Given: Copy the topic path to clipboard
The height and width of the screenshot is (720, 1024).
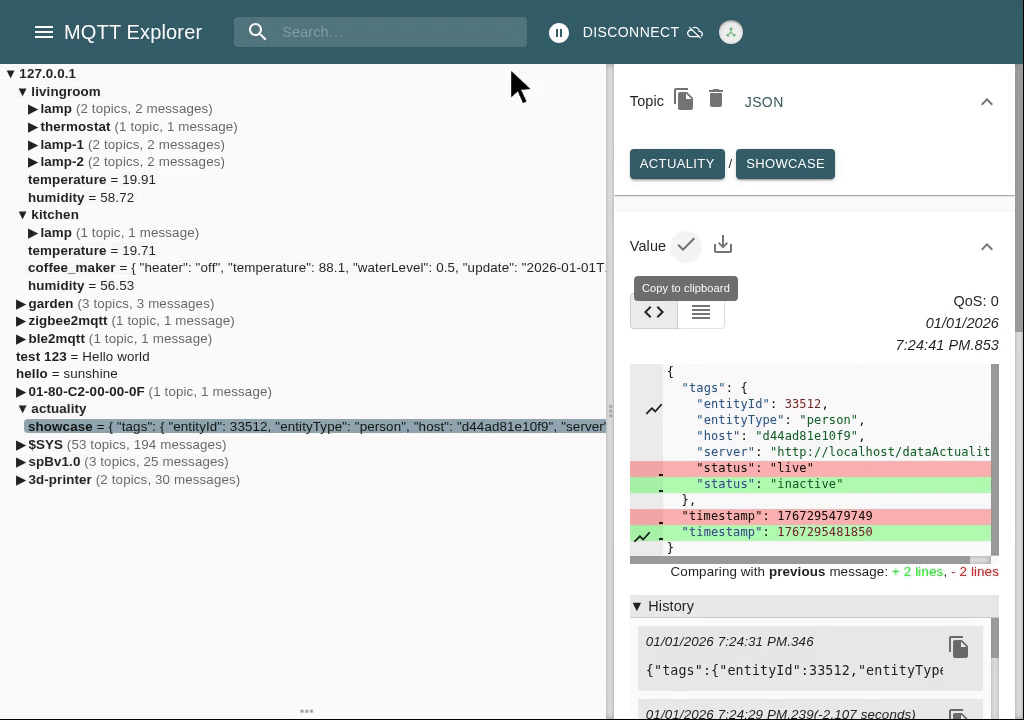Looking at the screenshot, I should point(684,100).
